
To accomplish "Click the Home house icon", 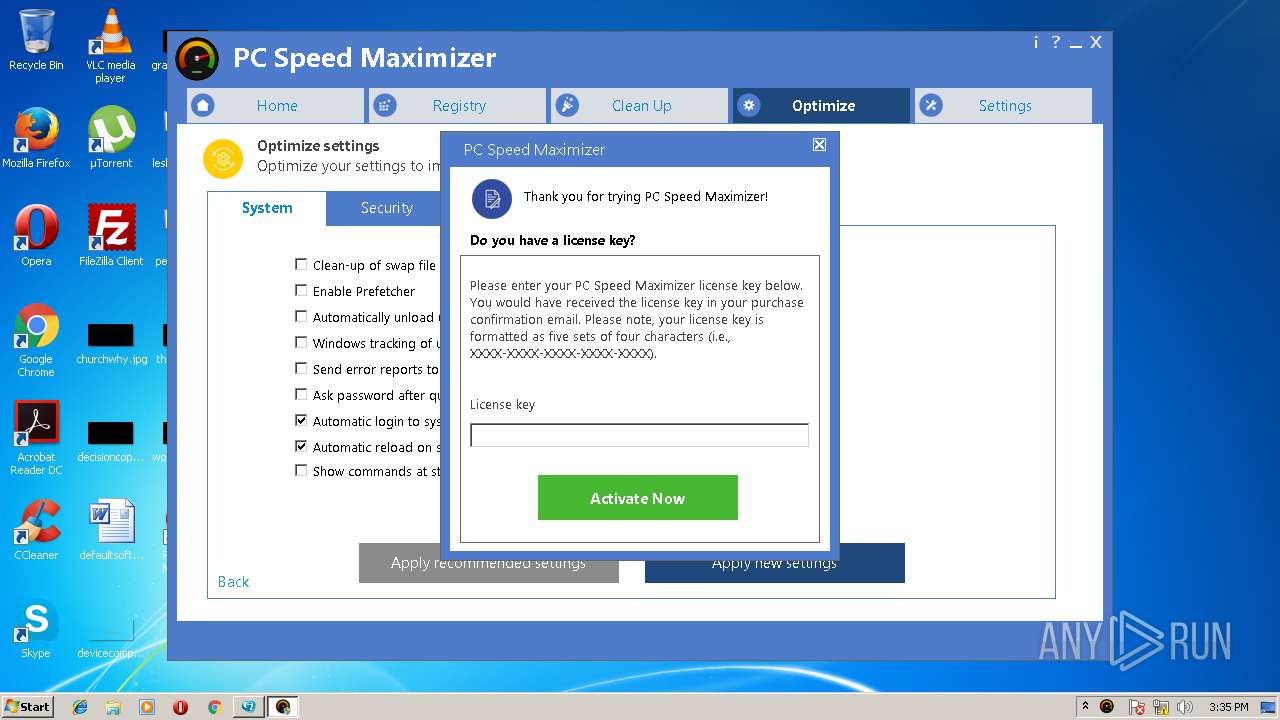I will 203,105.
